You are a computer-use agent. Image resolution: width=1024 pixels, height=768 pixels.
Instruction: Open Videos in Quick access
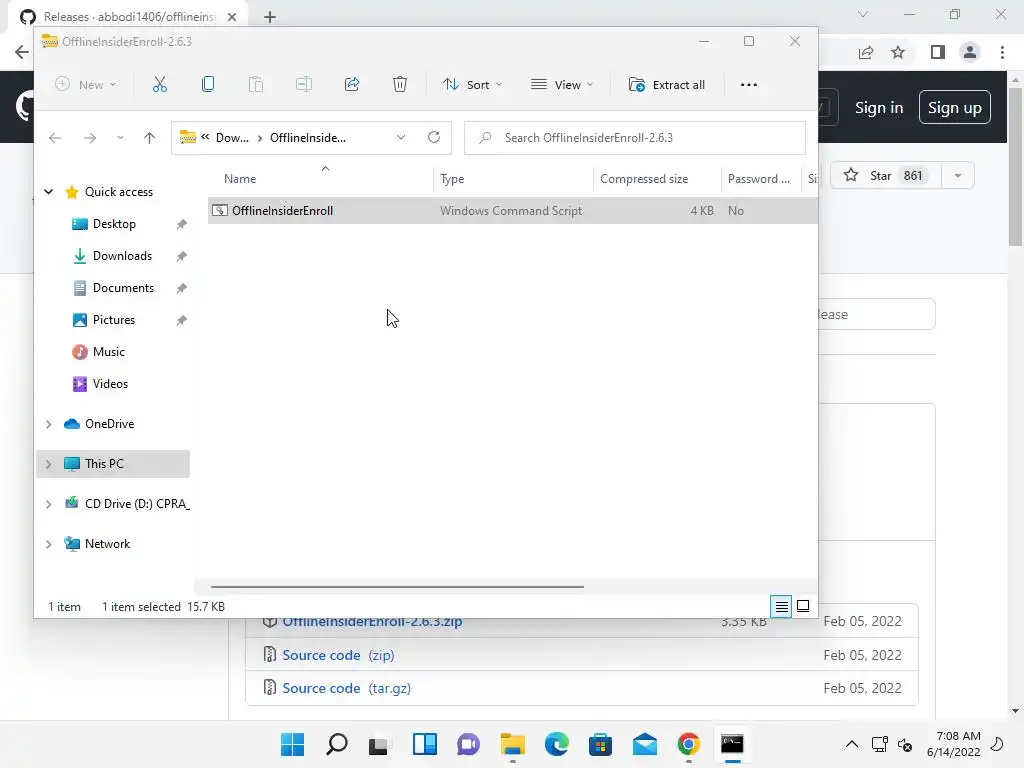point(110,384)
